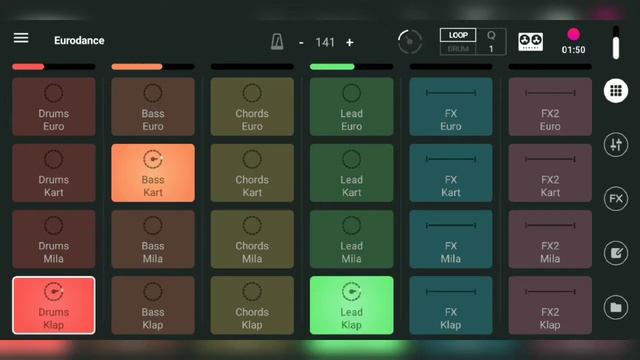This screenshot has width=640, height=360.
Task: Click the Eurodance pack title
Action: click(79, 40)
